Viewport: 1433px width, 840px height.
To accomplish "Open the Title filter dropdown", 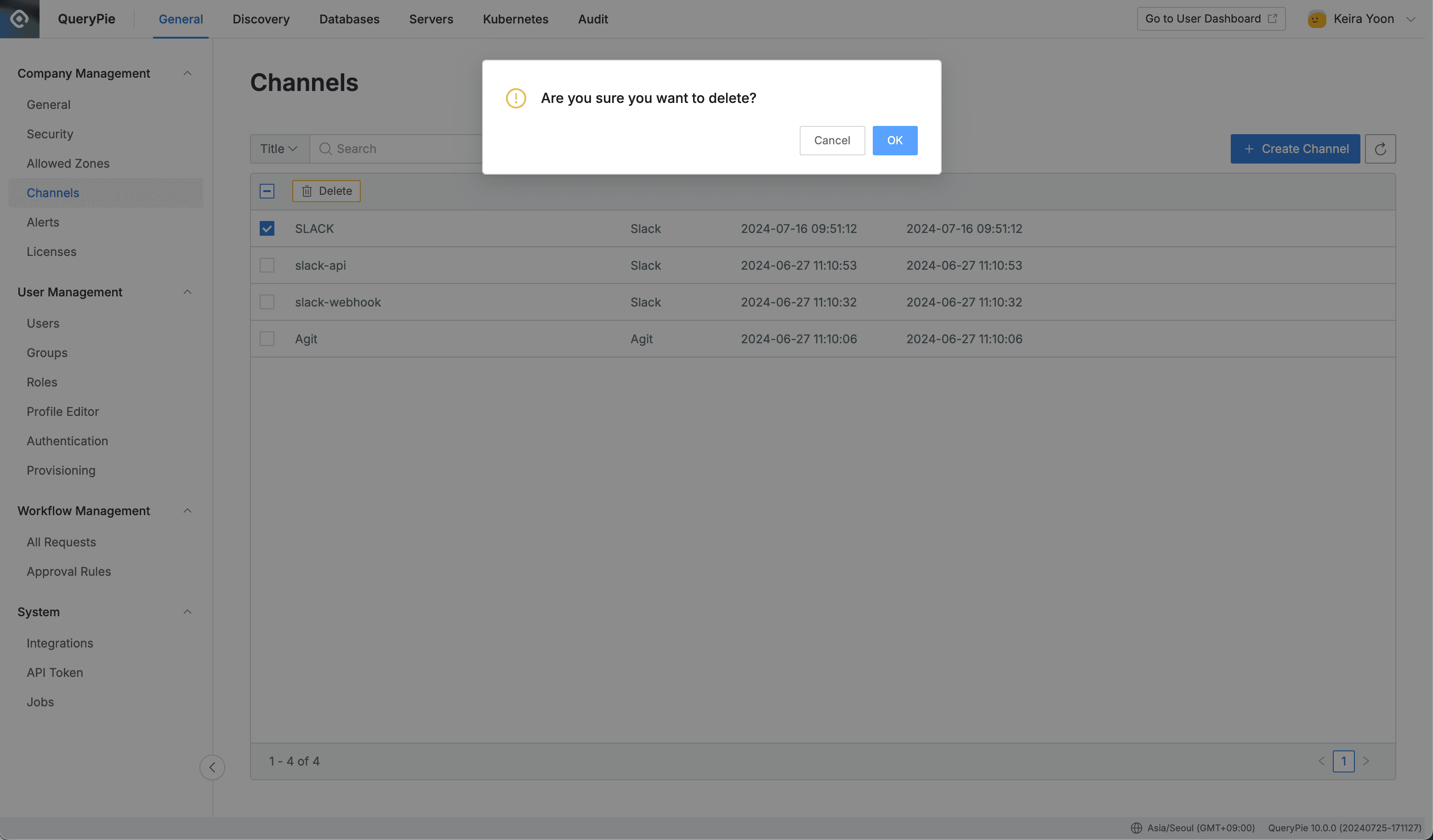I will [279, 148].
